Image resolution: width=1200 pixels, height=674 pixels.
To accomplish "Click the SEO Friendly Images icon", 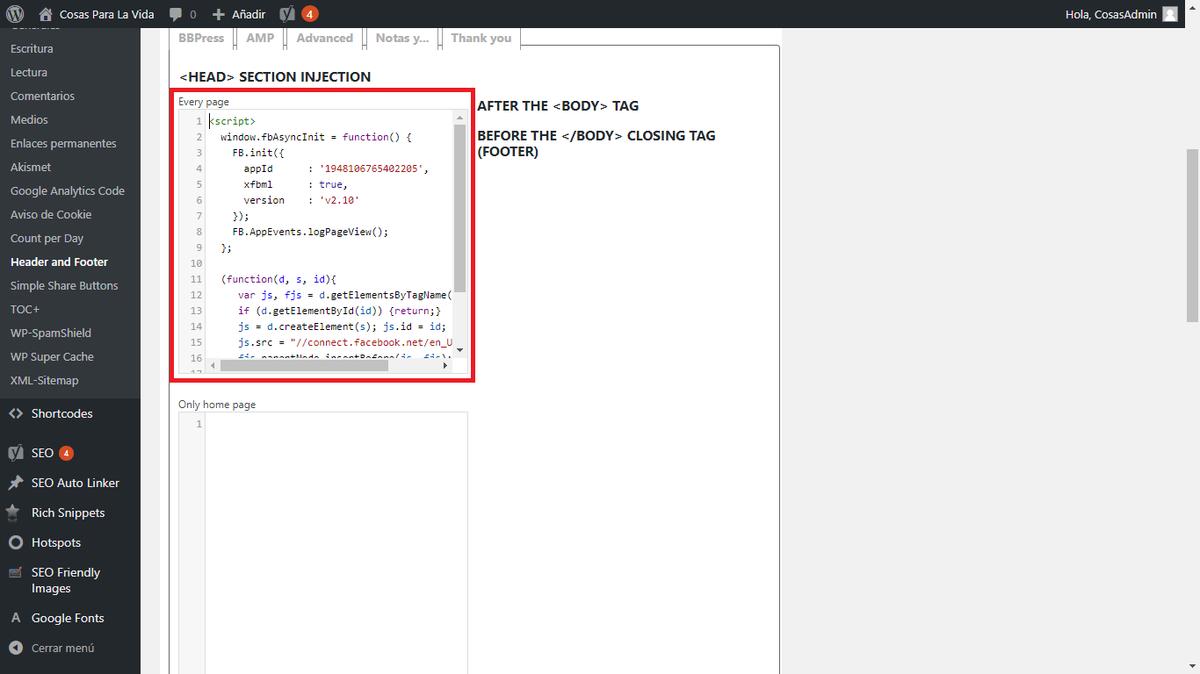I will pos(15,573).
